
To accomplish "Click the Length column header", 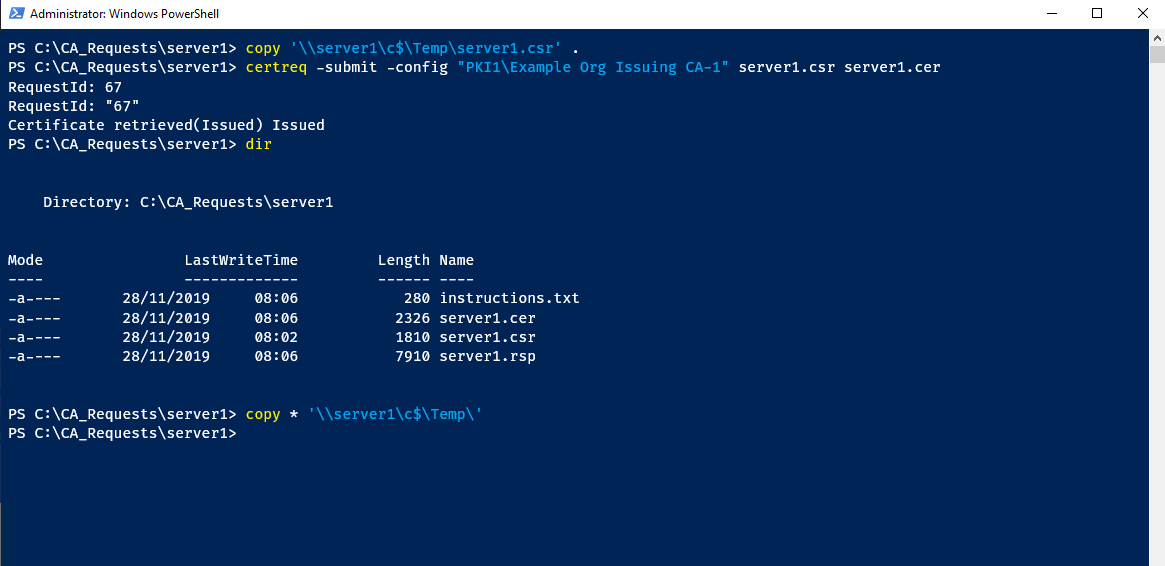I will point(403,260).
